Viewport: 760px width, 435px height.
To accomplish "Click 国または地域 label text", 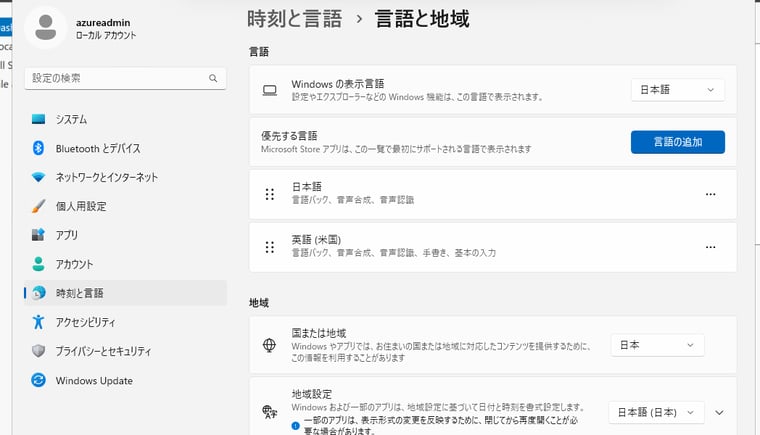I will tap(318, 333).
